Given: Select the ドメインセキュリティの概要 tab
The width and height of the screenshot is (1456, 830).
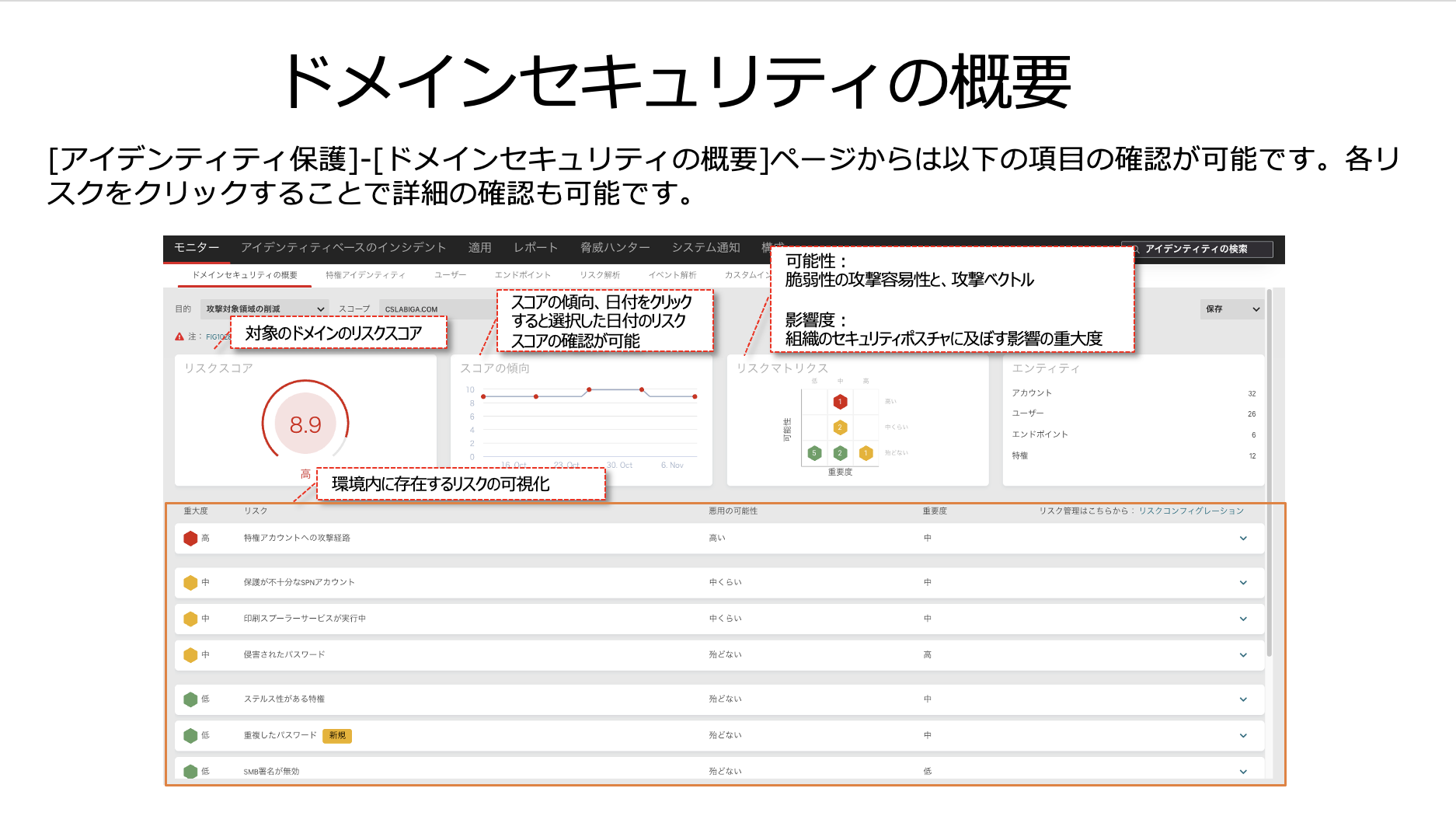Looking at the screenshot, I should pyautogui.click(x=245, y=275).
